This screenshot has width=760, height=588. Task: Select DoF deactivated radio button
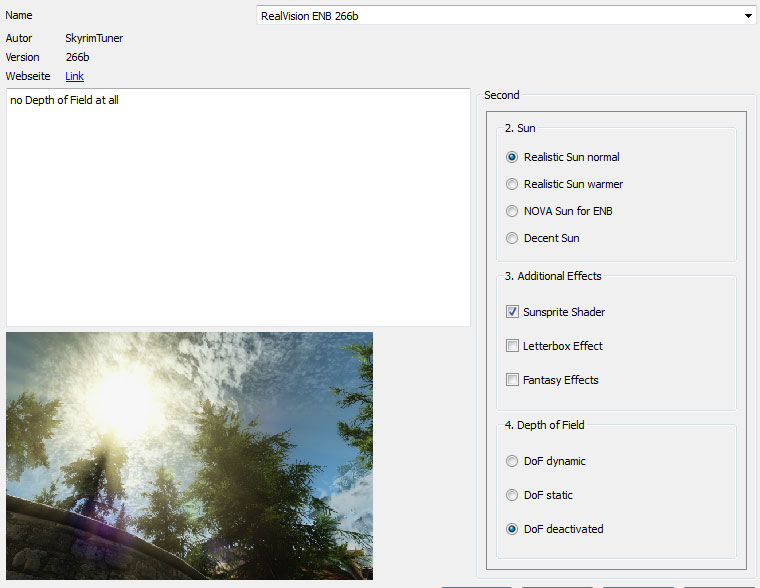tap(512, 529)
